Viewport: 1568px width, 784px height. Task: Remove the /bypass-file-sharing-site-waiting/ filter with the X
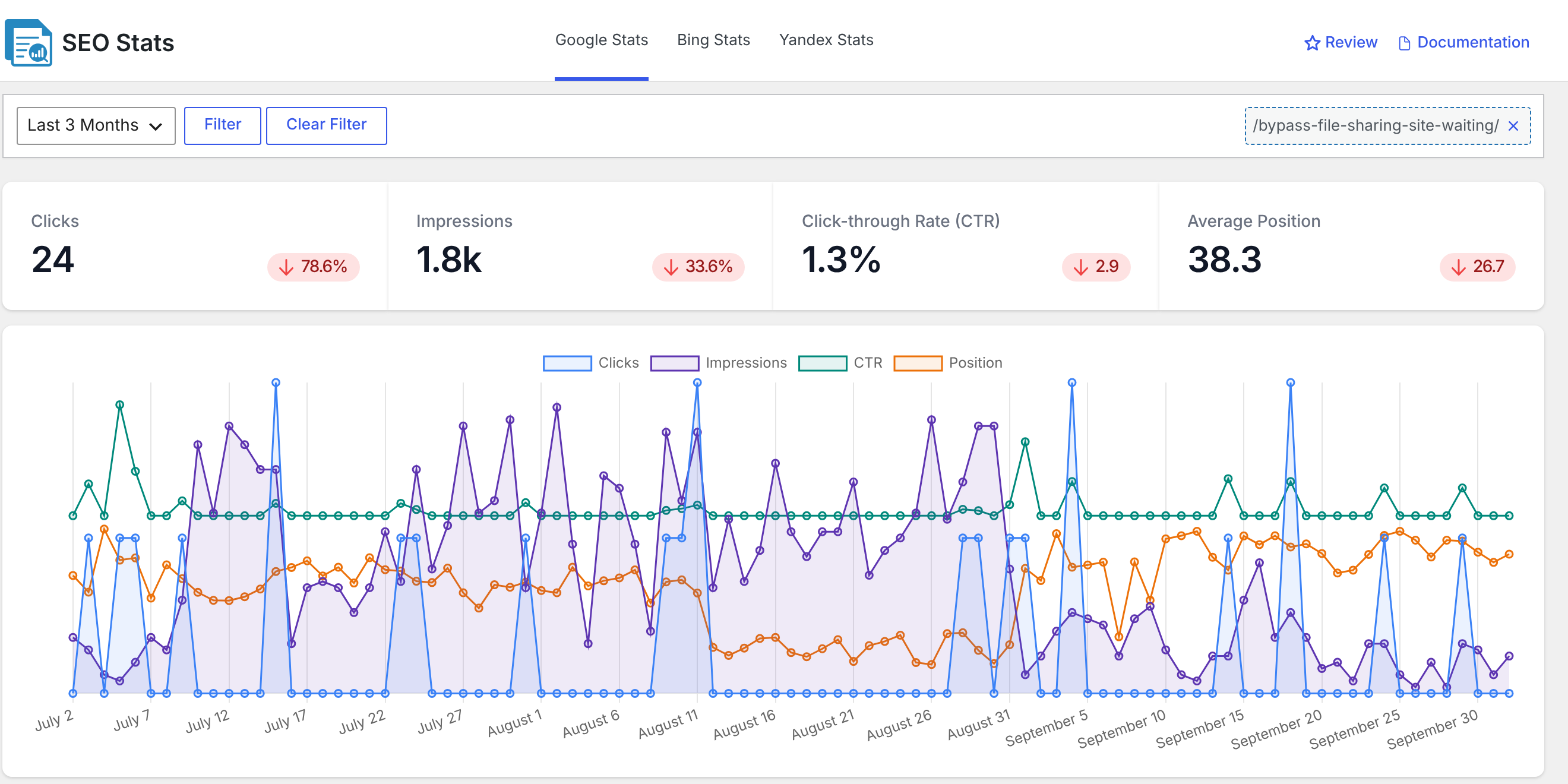coord(1513,126)
